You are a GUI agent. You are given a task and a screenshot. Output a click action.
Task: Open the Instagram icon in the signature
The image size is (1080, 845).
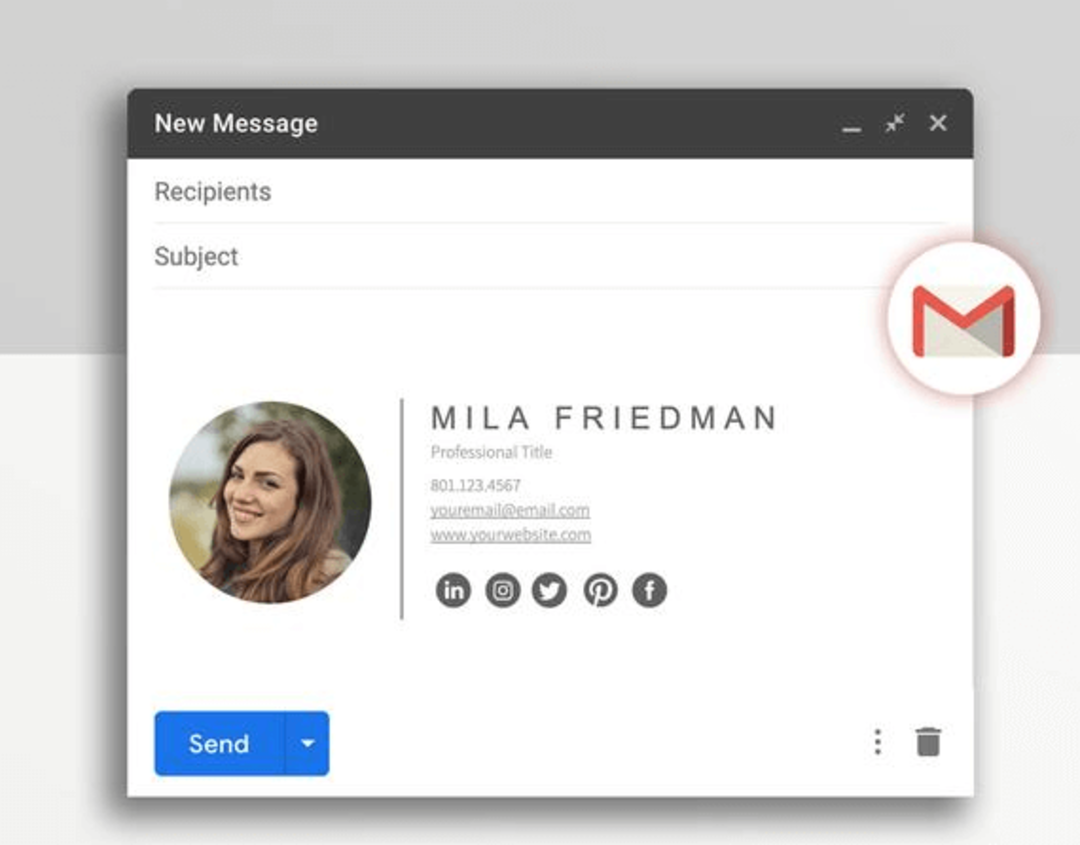click(x=503, y=590)
